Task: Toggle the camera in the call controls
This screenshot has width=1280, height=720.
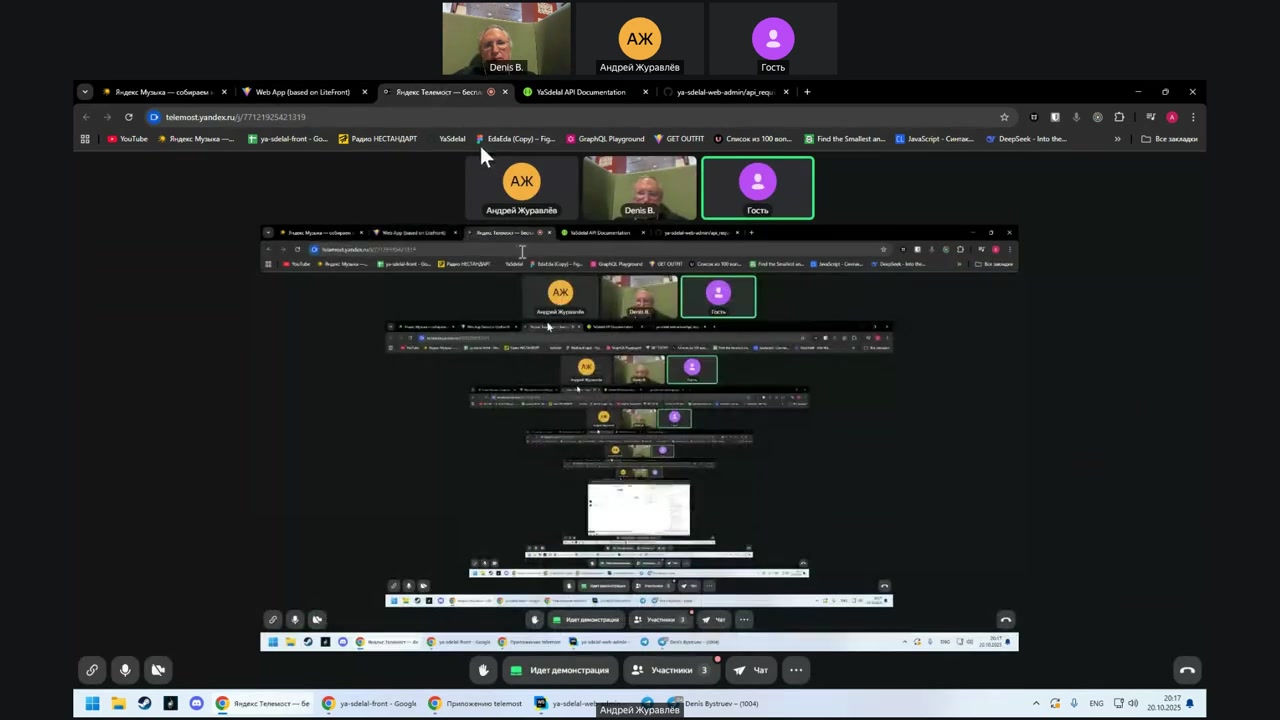Action: click(158, 670)
